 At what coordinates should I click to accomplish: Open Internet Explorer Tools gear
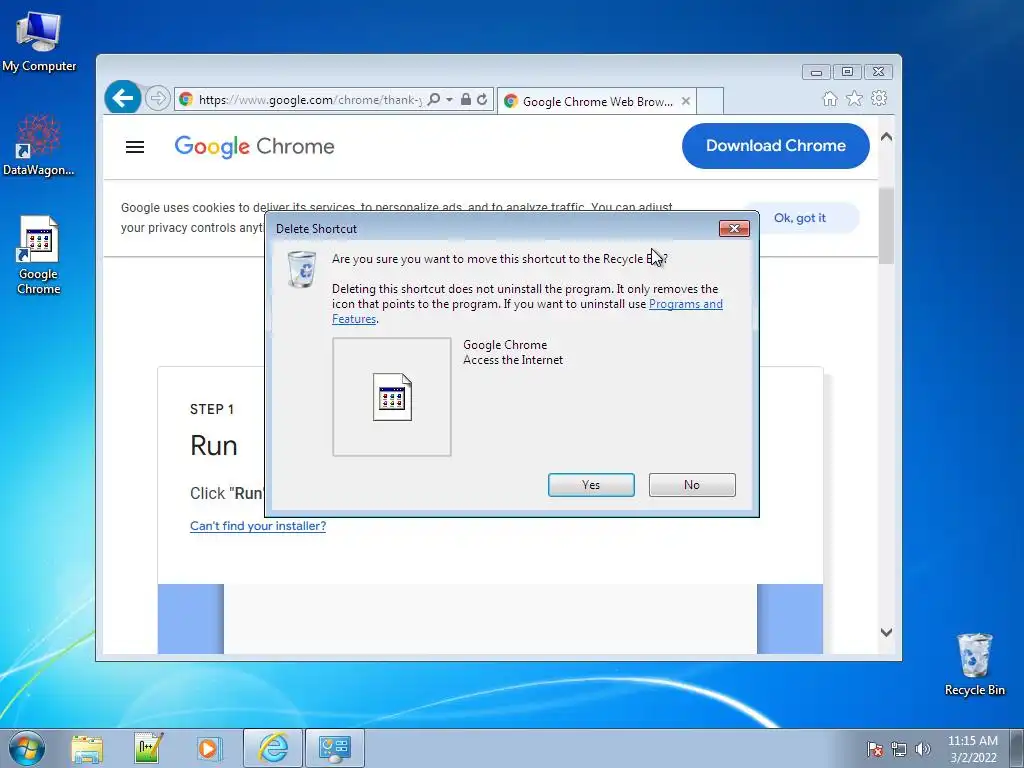click(x=879, y=98)
